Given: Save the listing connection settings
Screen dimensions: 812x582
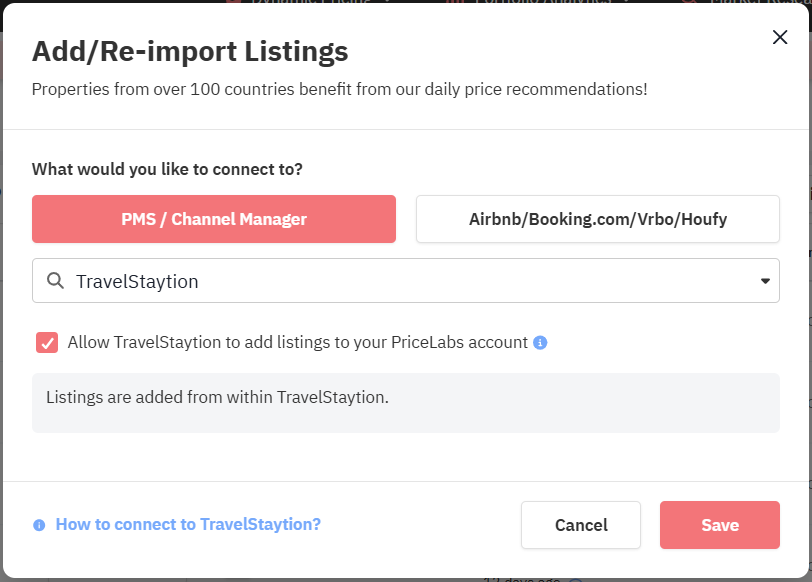Looking at the screenshot, I should point(719,525).
